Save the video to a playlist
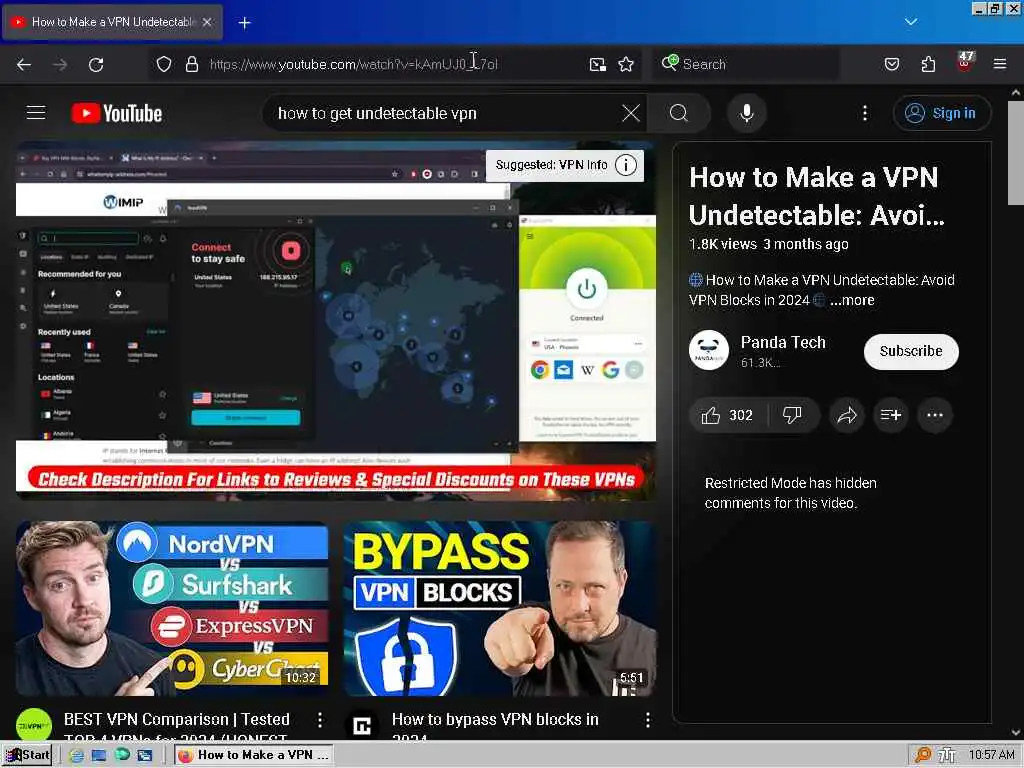Image resolution: width=1024 pixels, height=768 pixels. tap(891, 415)
